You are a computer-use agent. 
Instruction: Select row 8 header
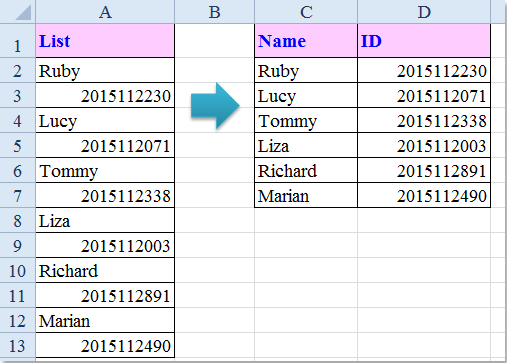pyautogui.click(x=17, y=220)
